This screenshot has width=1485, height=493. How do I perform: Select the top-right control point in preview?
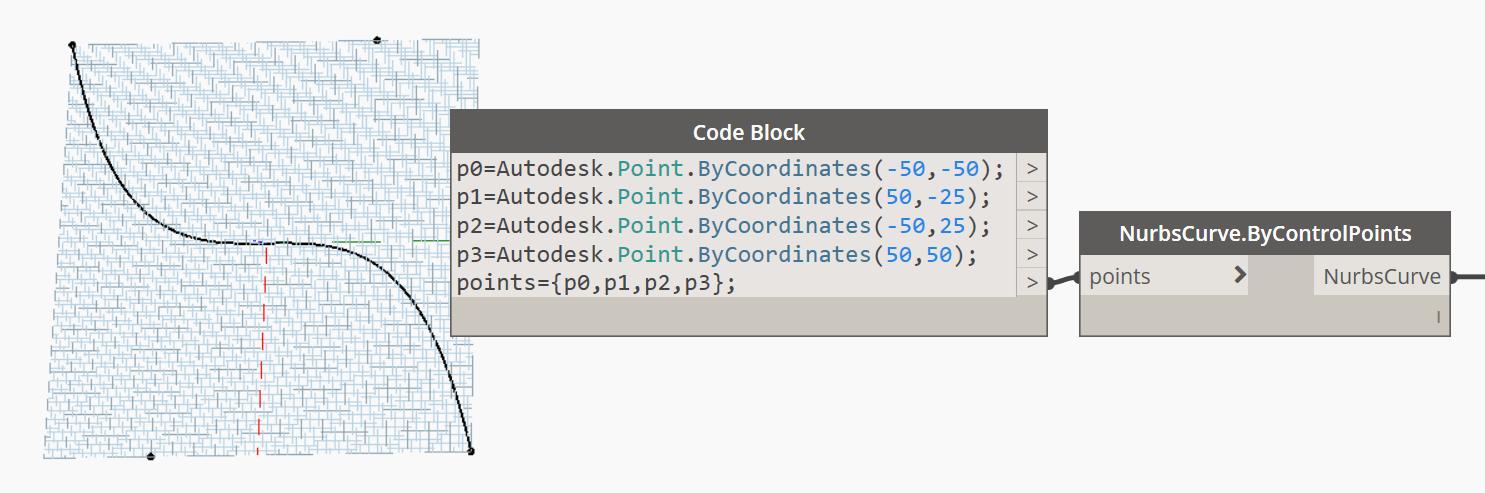click(377, 40)
